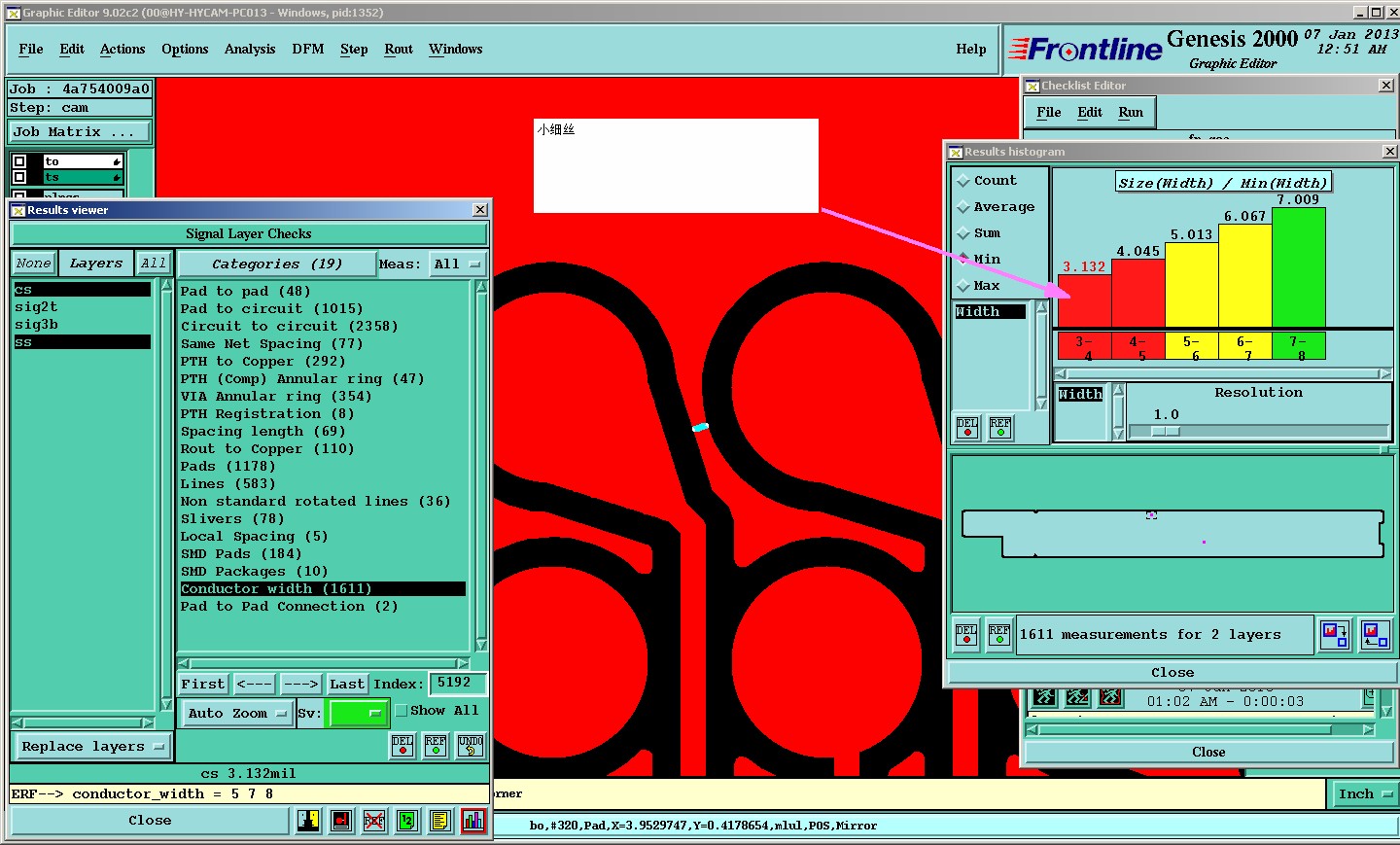Image resolution: width=1400 pixels, height=845 pixels.
Task: Click the yellow notes page icon in Results viewer
Action: tap(440, 821)
